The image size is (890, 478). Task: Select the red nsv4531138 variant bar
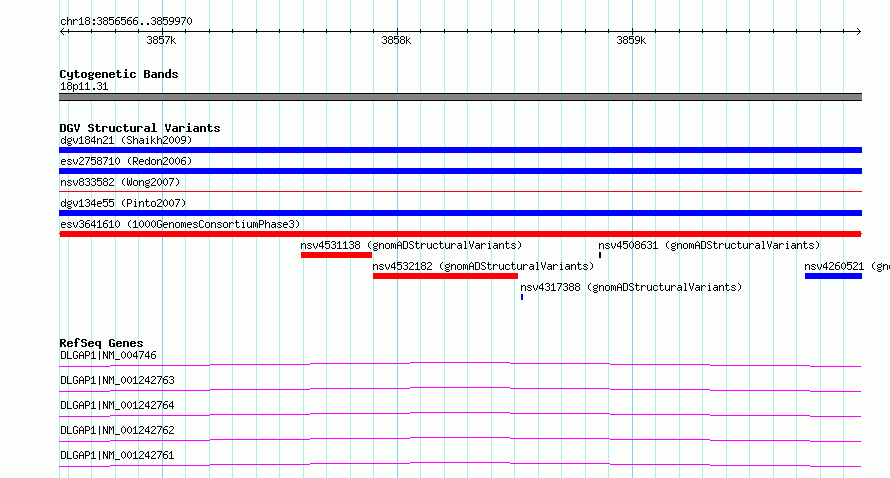pyautogui.click(x=337, y=255)
